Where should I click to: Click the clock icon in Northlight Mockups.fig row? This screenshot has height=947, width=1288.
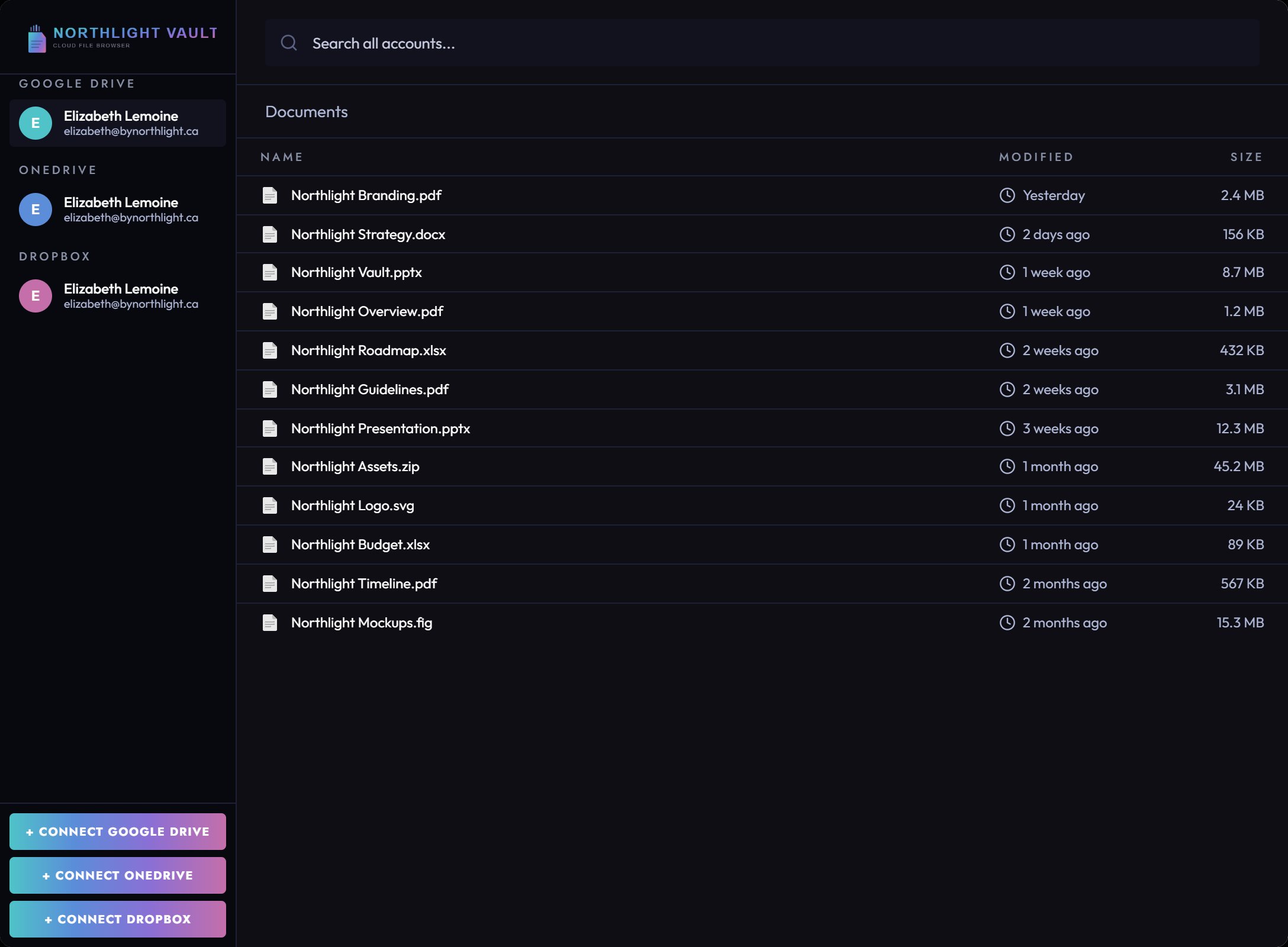[x=1007, y=623]
